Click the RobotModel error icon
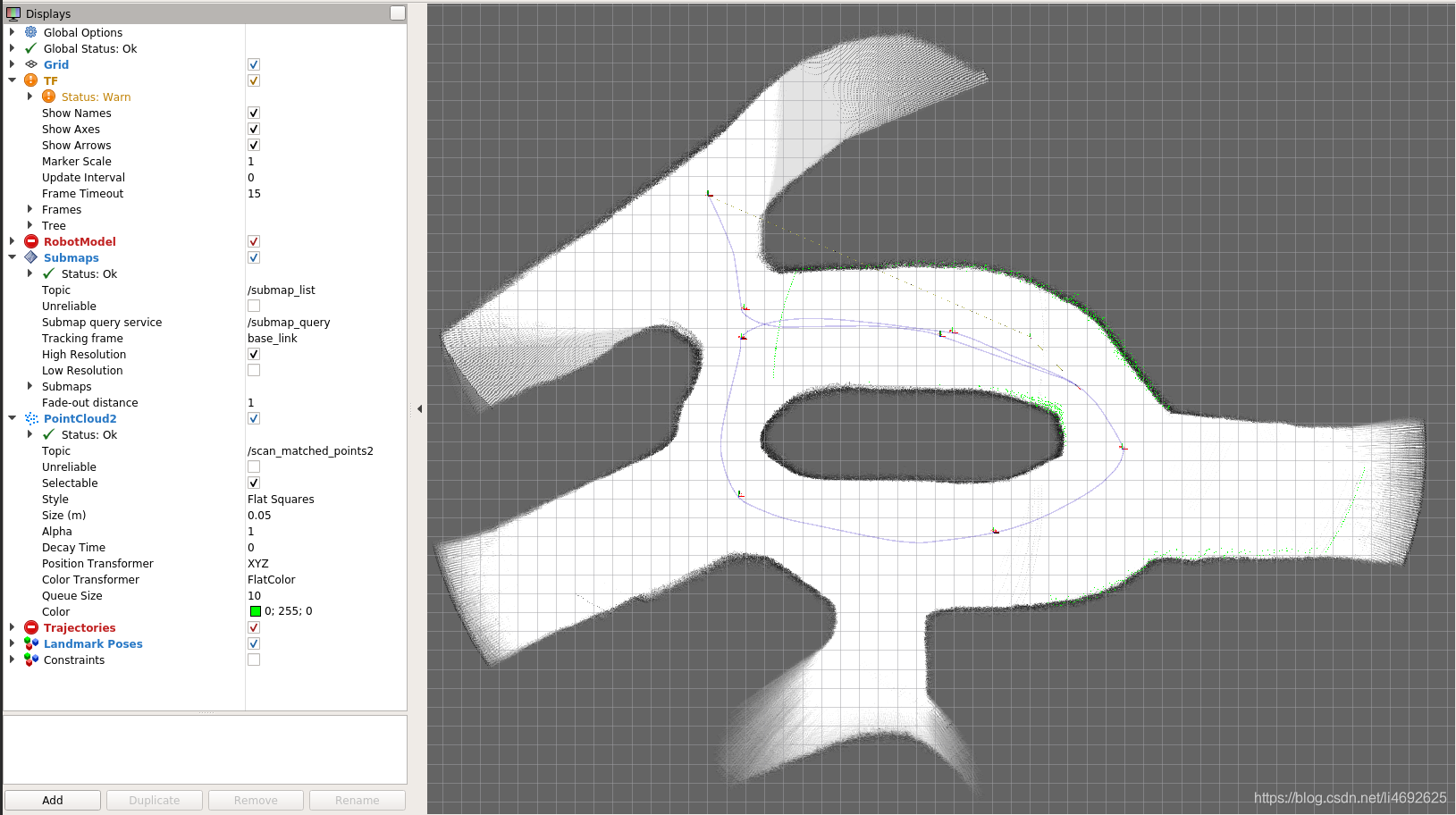 point(31,241)
